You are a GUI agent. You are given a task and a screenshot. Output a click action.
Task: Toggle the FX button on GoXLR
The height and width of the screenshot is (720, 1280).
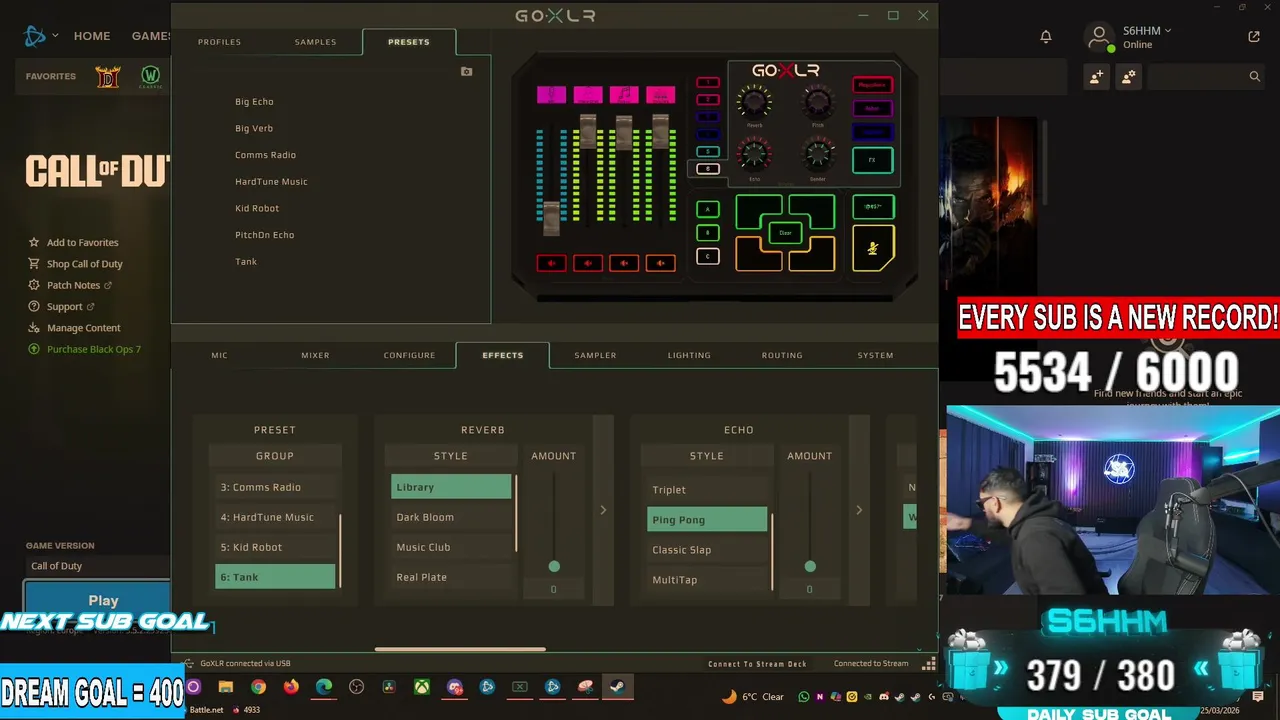point(873,160)
